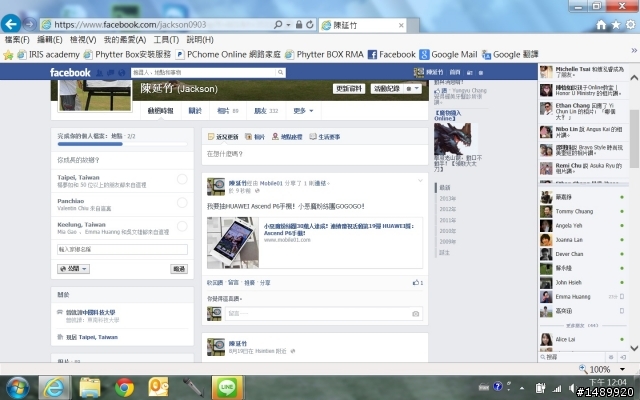The image size is (640, 400).
Task: Click the Facebook logo in blue bar
Action: [x=70, y=73]
